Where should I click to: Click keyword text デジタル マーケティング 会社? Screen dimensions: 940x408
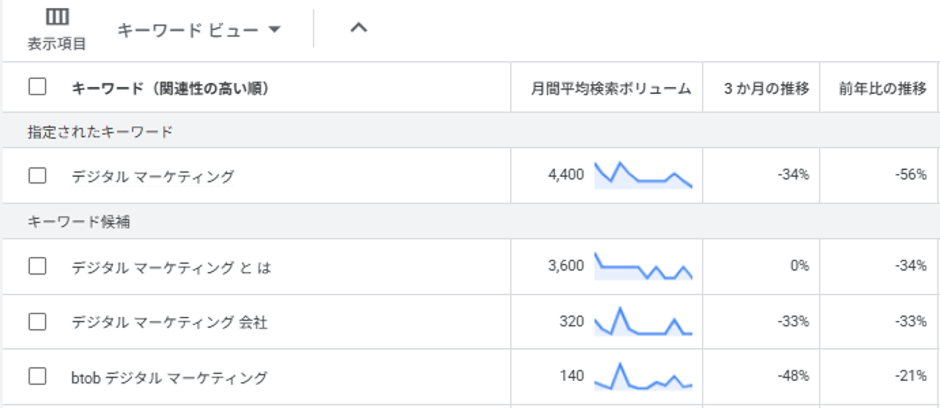point(170,322)
